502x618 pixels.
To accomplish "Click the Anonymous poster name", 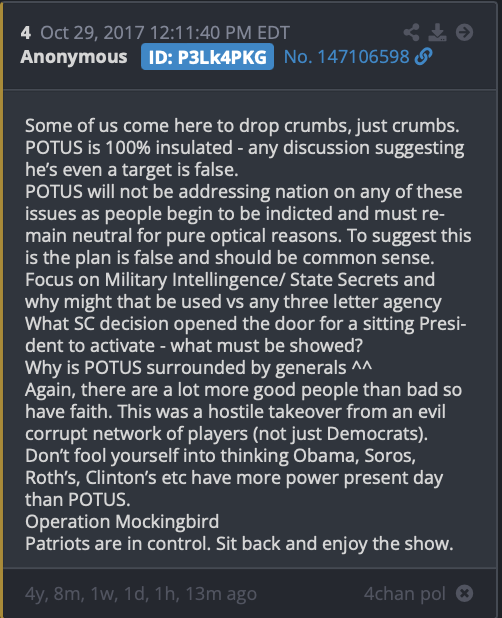I will pyautogui.click(x=74, y=57).
